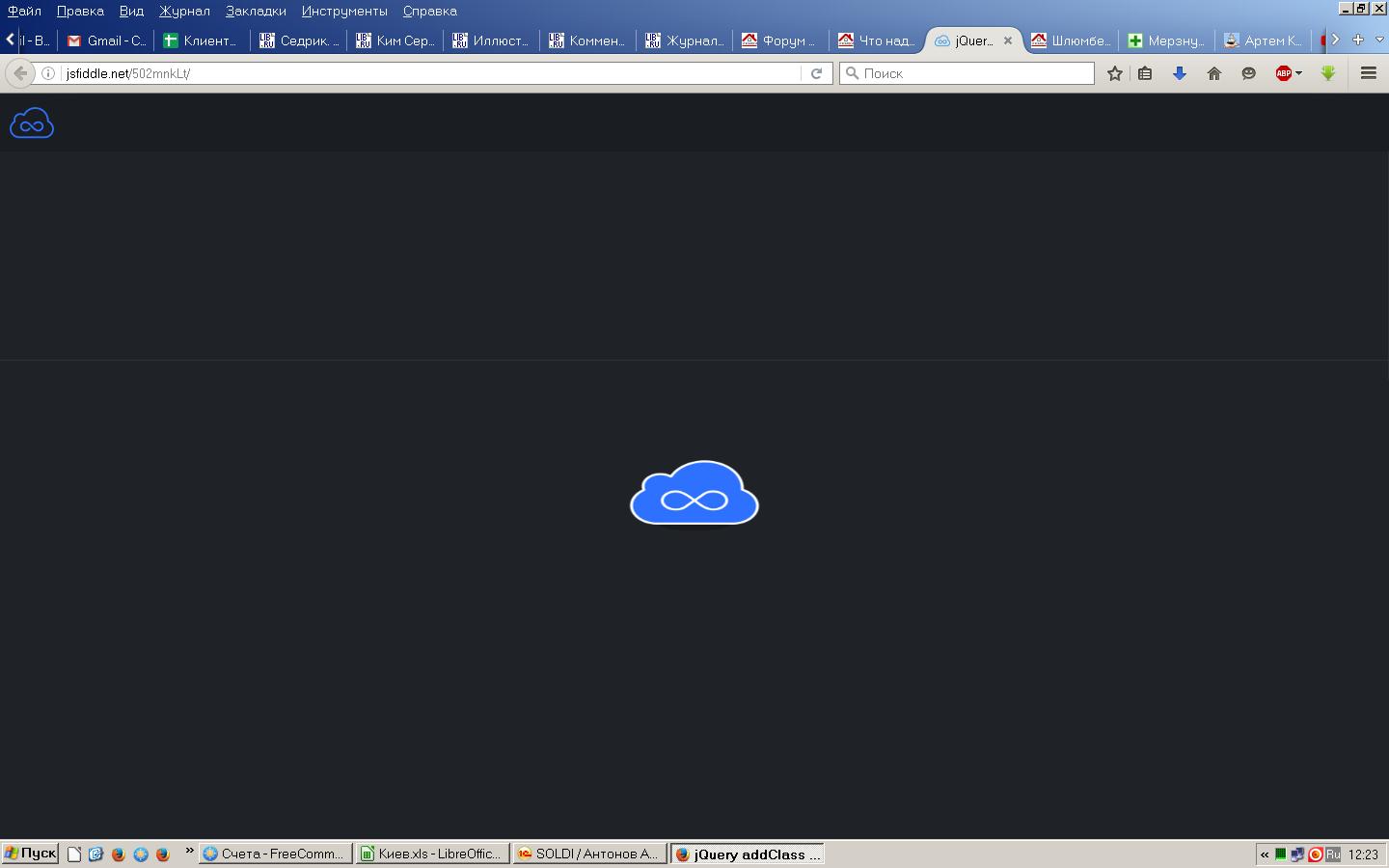Screen dimensions: 1389x868
Task: Expand hidden system tray icons
Action: [1265, 854]
